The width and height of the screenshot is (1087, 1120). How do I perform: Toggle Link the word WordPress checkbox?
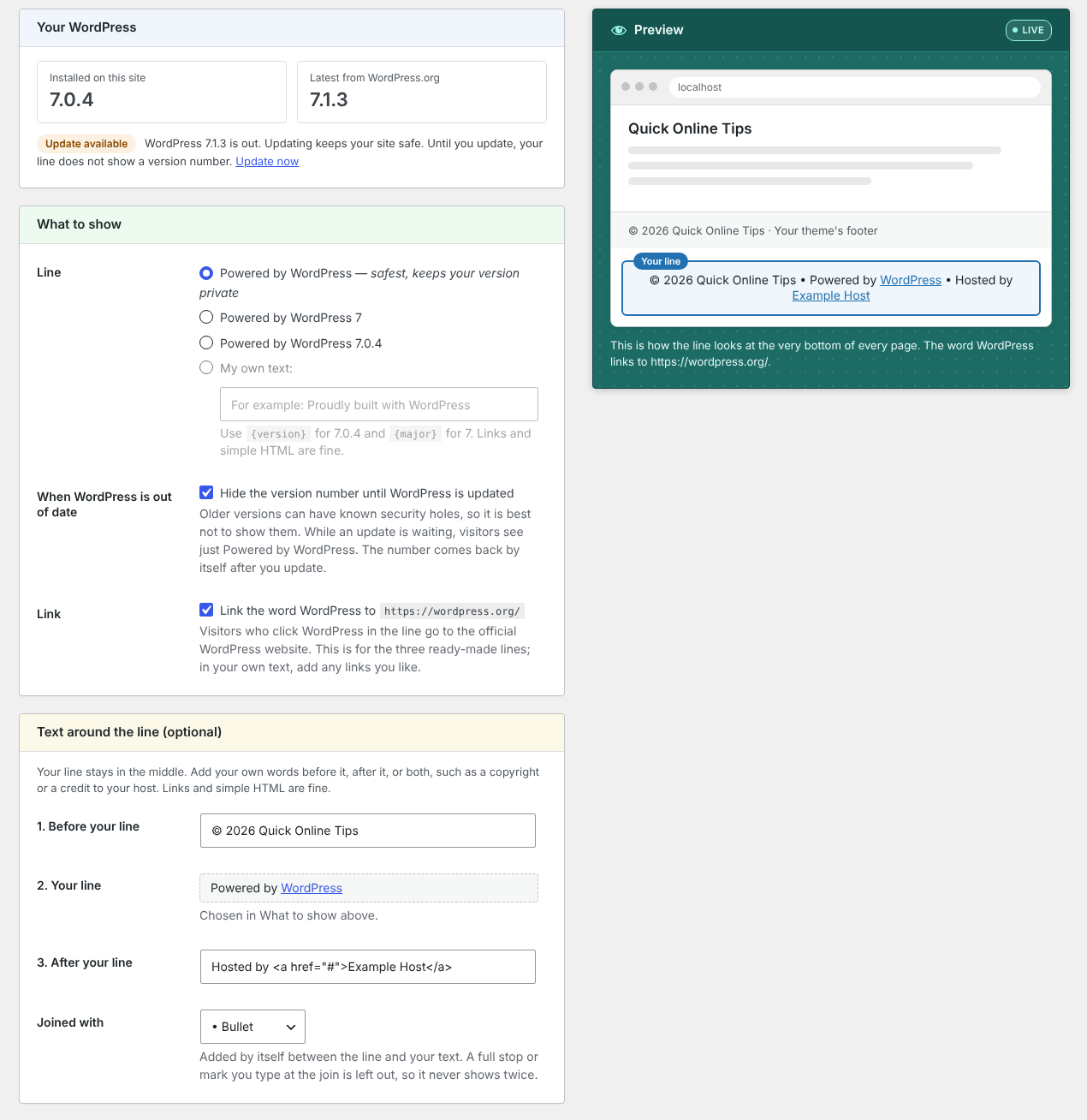point(206,611)
